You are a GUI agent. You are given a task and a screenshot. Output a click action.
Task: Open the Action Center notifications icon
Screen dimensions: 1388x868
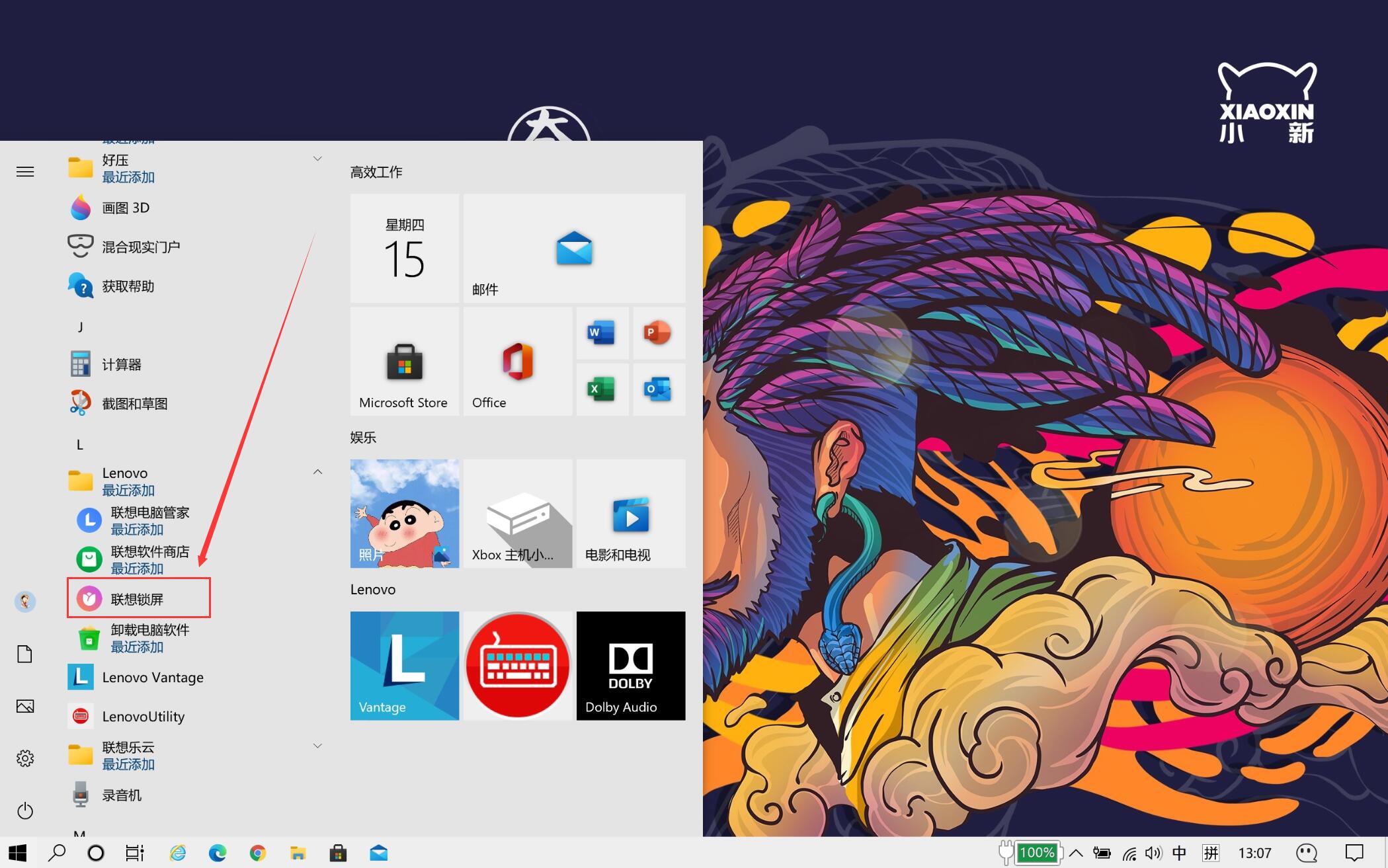(1354, 853)
